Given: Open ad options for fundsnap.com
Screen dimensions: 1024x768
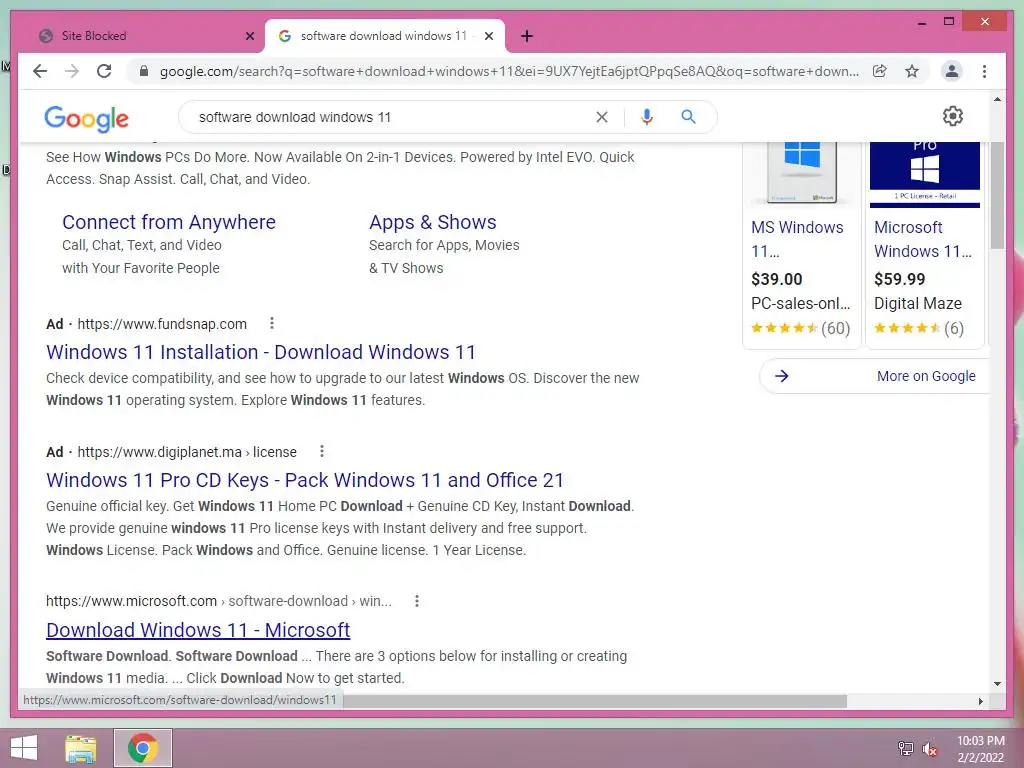Looking at the screenshot, I should [x=272, y=323].
